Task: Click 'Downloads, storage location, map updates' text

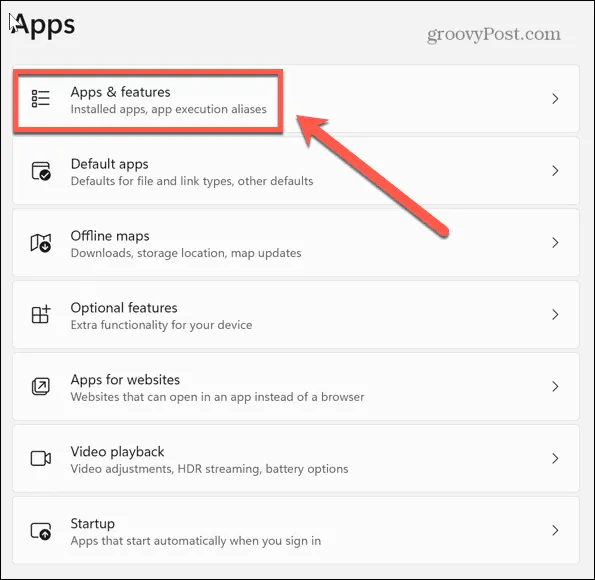Action: 186,253
